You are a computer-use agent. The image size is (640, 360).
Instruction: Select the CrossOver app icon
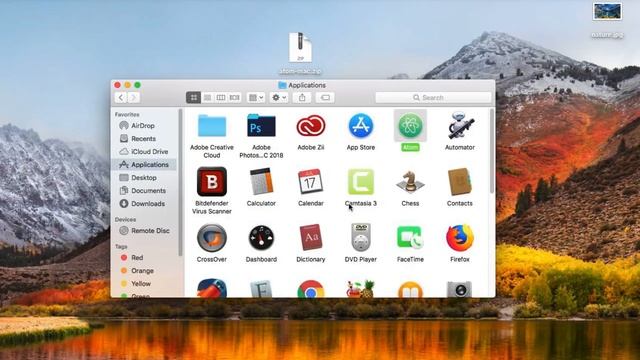click(x=212, y=238)
